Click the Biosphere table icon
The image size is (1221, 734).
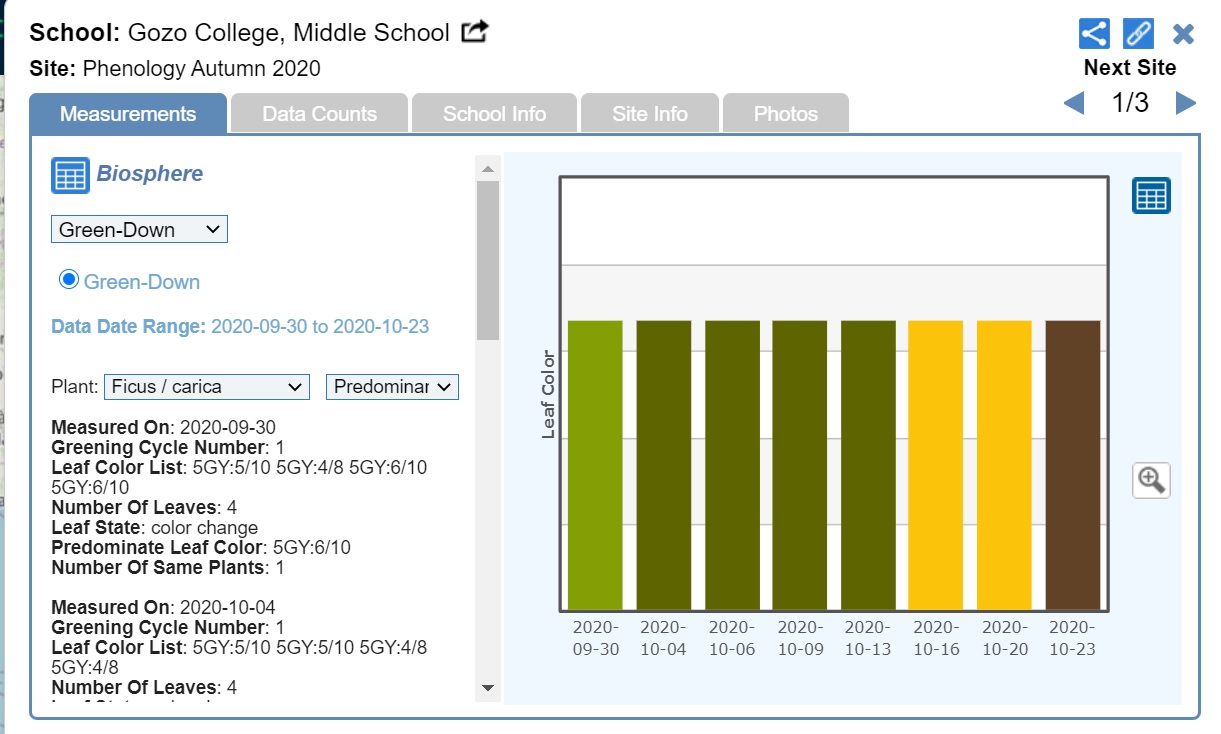pos(70,175)
